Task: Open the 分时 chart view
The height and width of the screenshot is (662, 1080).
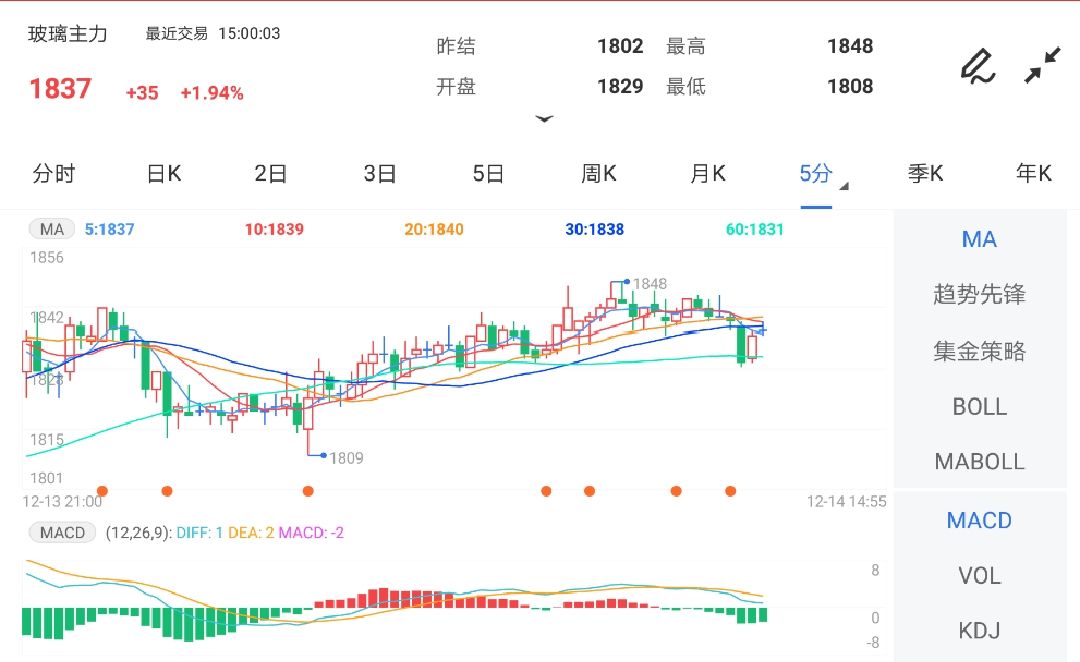Action: [x=55, y=173]
